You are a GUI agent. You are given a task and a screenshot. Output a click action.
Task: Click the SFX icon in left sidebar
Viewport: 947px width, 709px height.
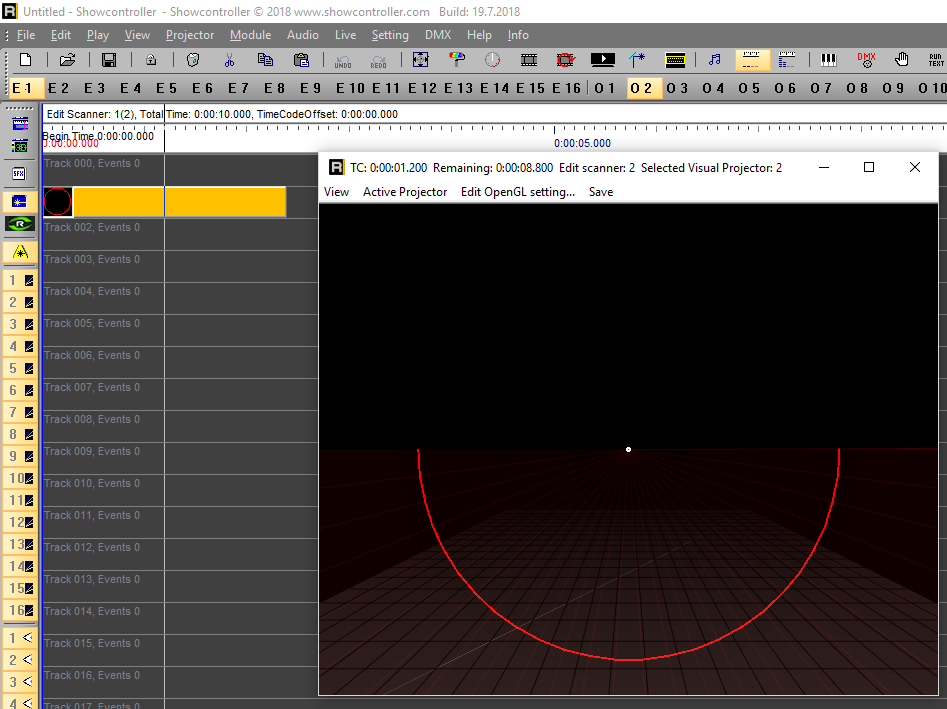click(x=19, y=173)
